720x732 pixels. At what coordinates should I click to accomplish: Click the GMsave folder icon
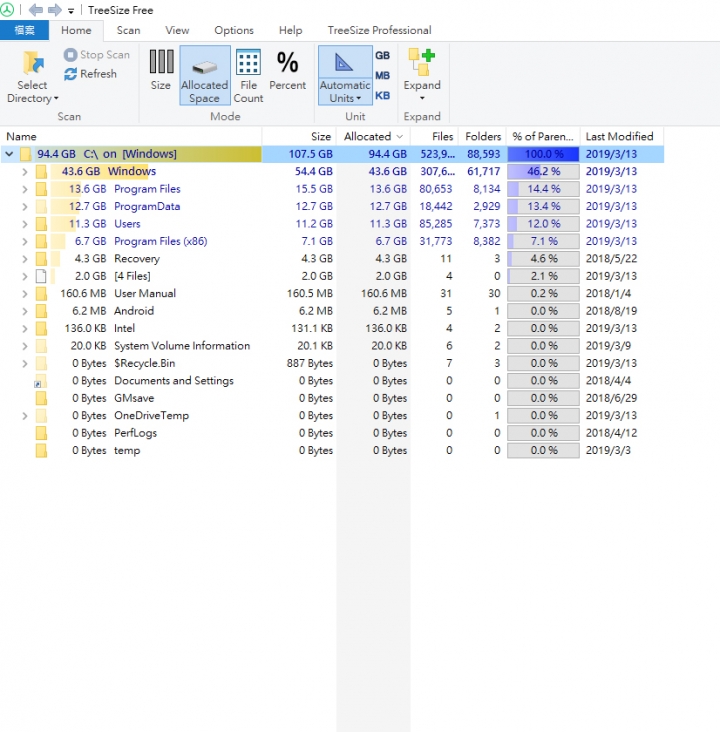click(41, 398)
